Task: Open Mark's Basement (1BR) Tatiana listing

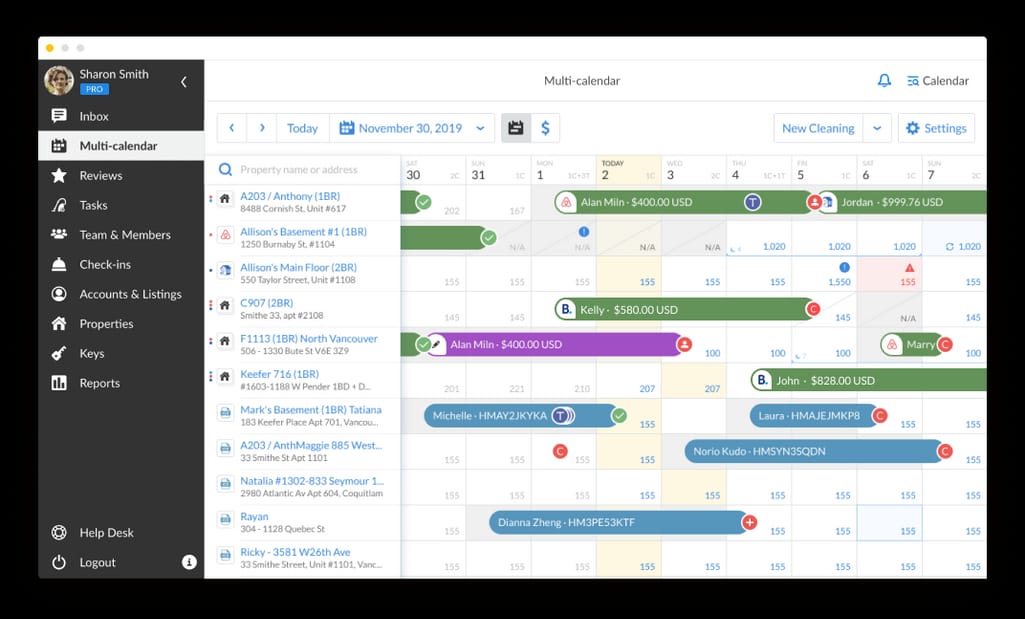Action: [x=311, y=410]
